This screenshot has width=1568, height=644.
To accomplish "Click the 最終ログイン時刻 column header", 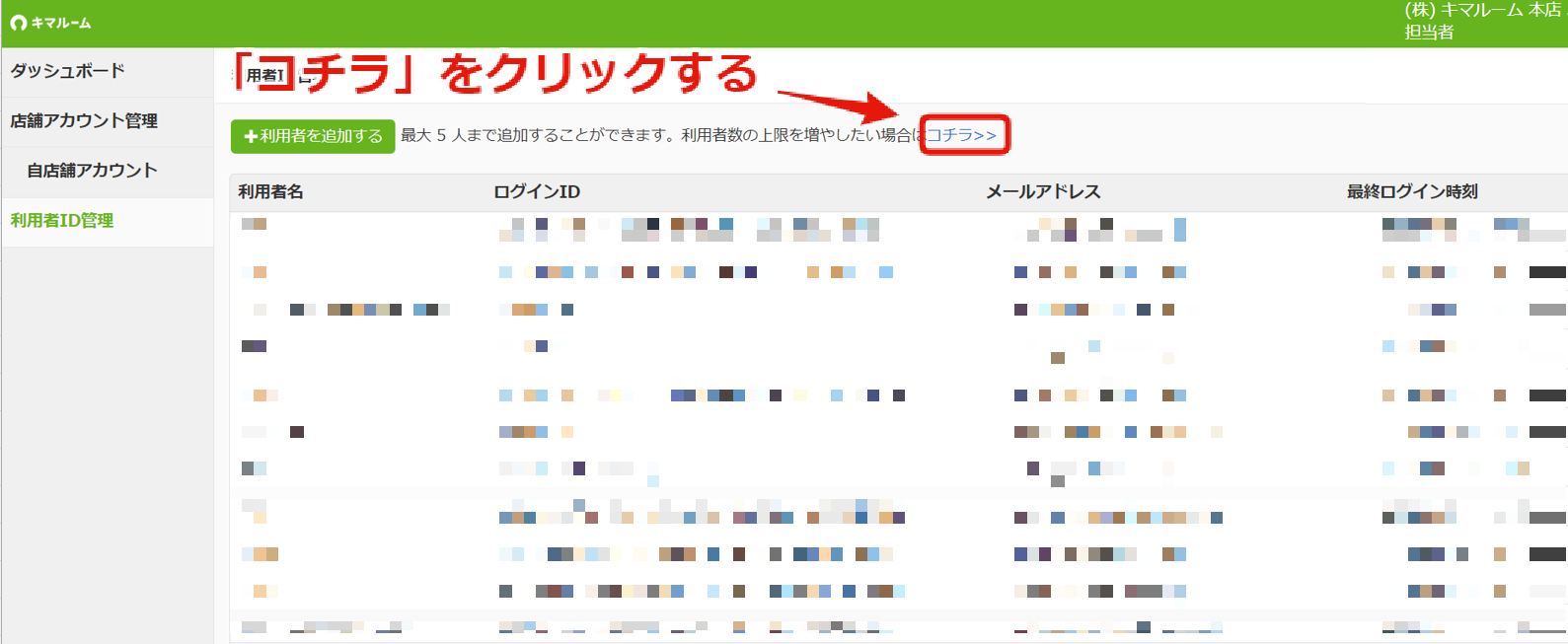I will click(1412, 191).
